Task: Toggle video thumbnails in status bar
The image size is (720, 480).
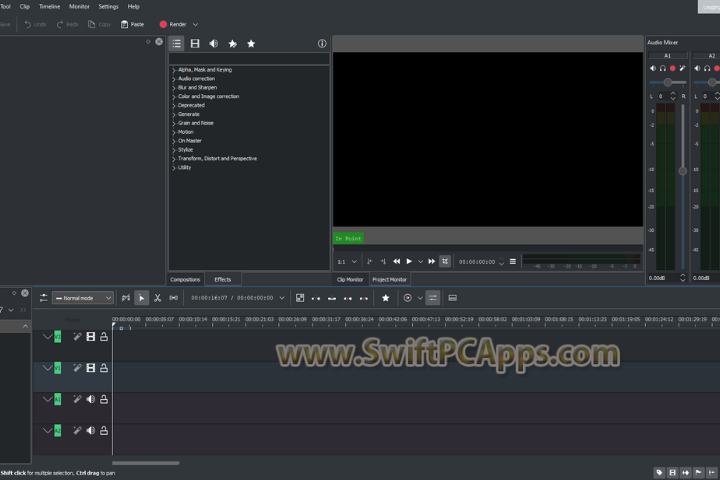Action: pos(673,472)
